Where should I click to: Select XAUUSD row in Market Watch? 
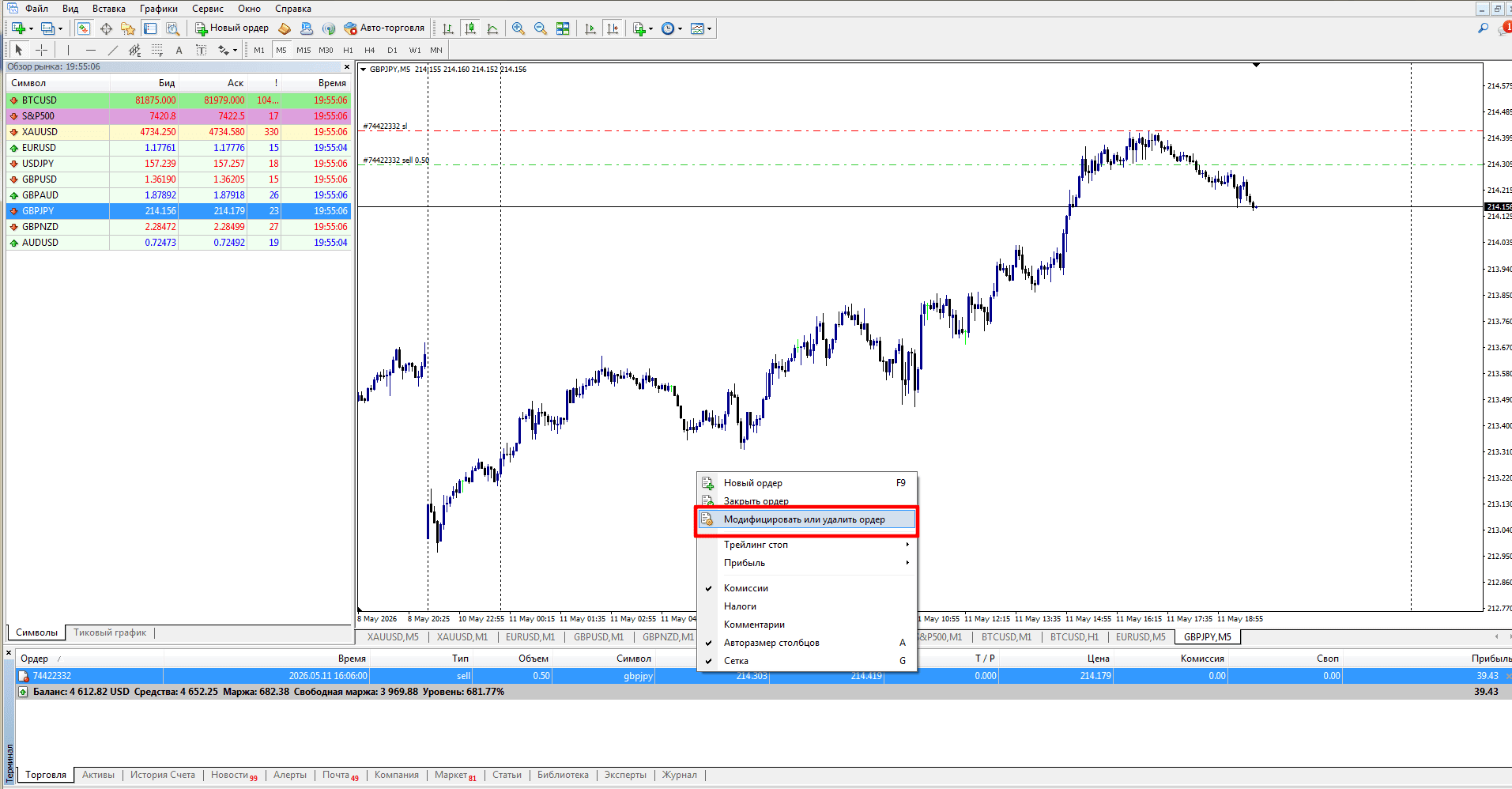point(179,132)
